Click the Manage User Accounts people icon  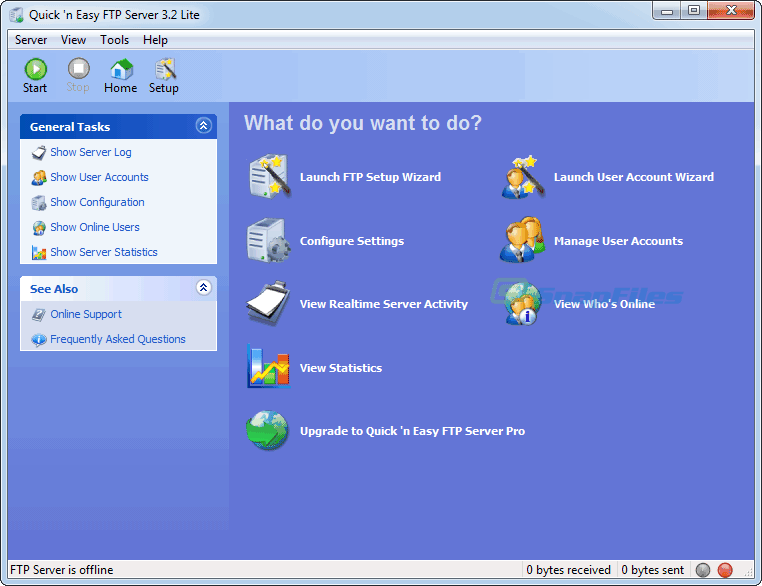(x=523, y=240)
